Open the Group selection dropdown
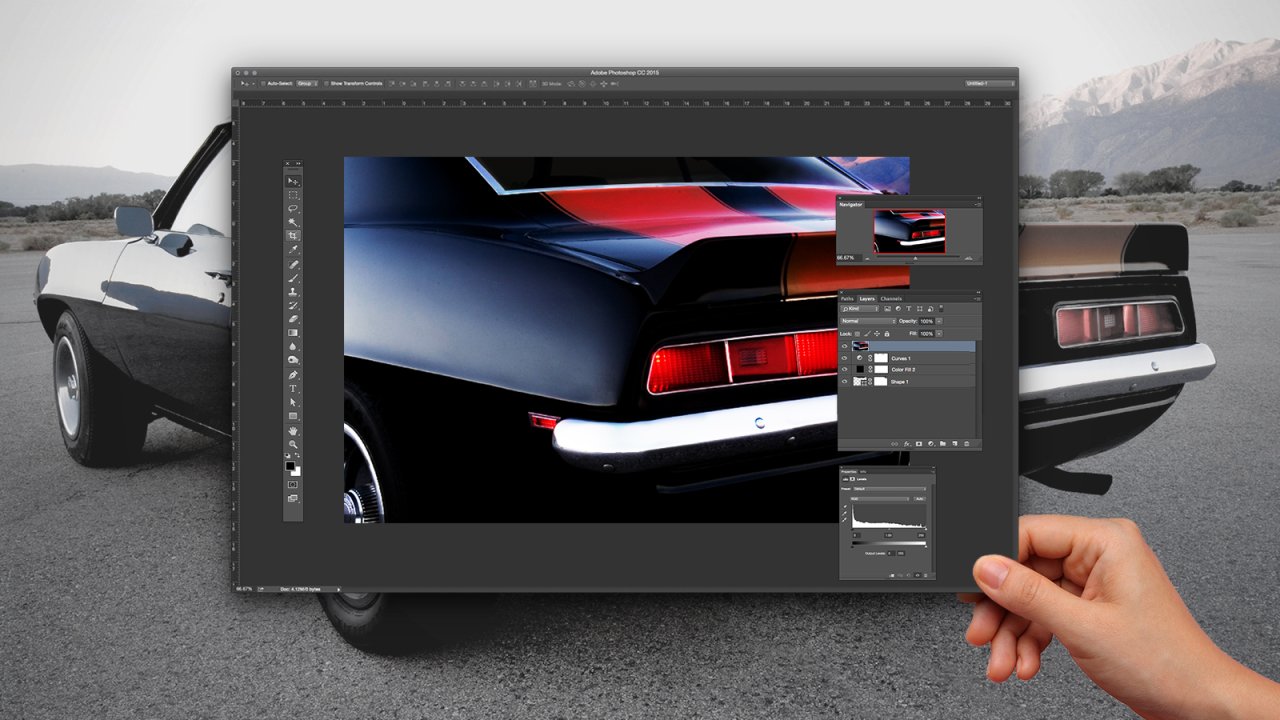Viewport: 1280px width, 720px height. click(306, 83)
